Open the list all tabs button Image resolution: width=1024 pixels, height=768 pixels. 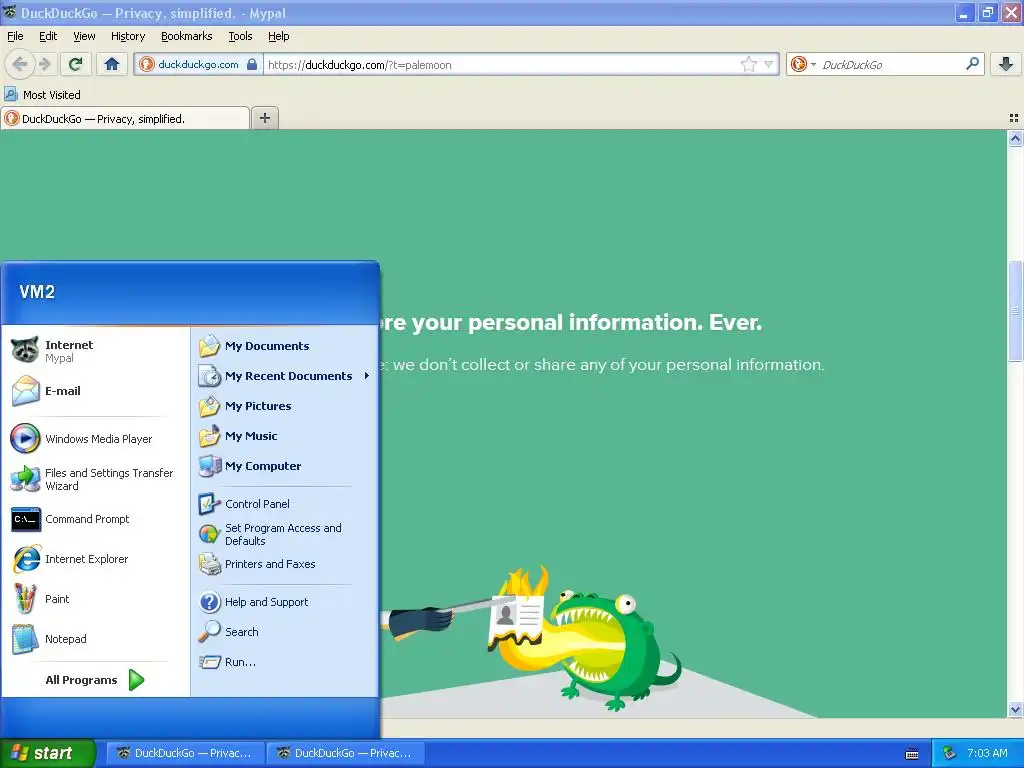(1014, 118)
